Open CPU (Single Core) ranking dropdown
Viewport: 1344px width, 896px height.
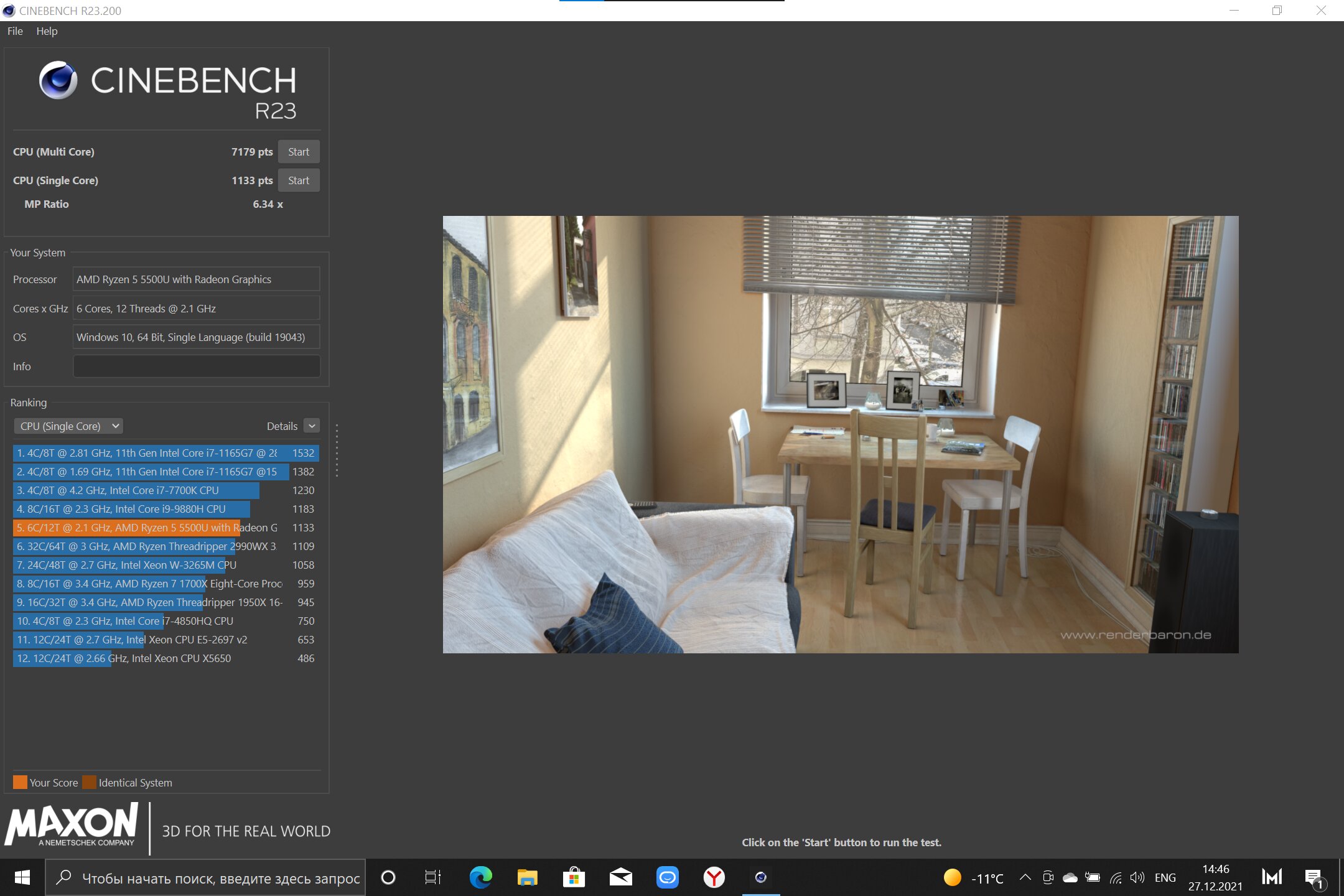pos(68,426)
